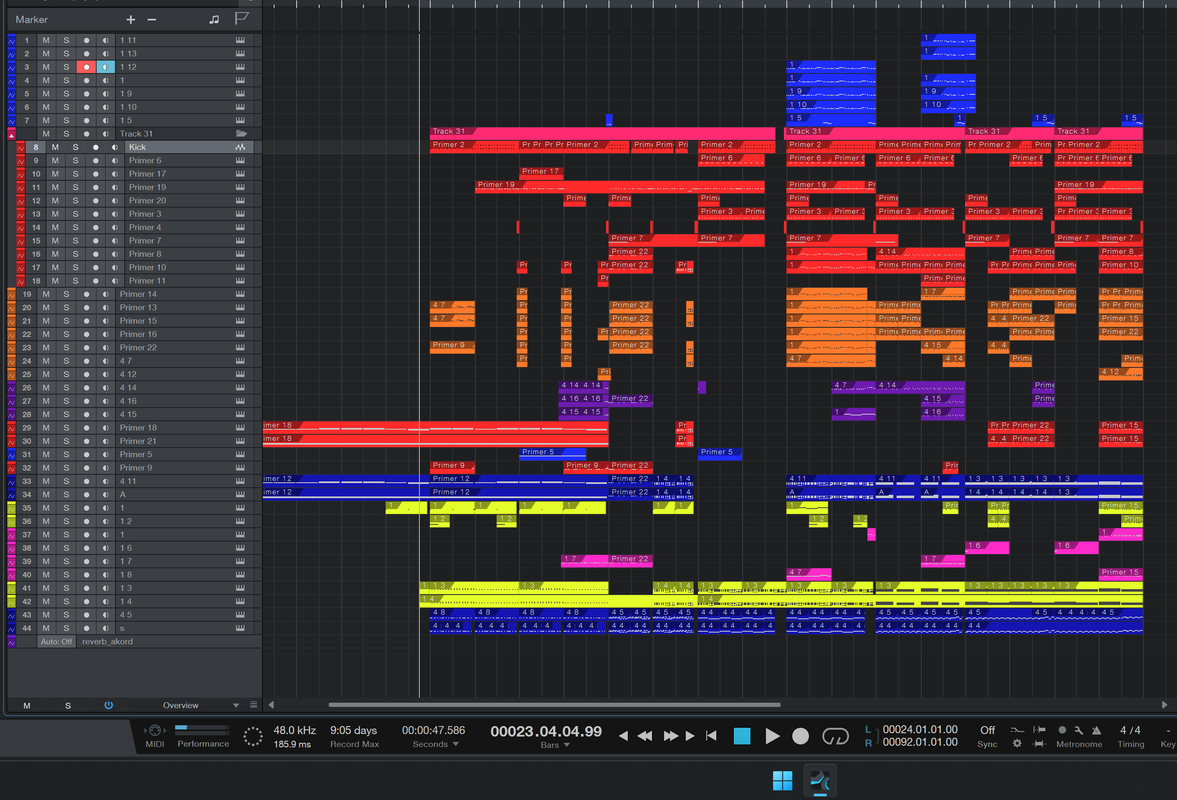
Task: Solo the Primer 17 track
Action: tap(75, 174)
